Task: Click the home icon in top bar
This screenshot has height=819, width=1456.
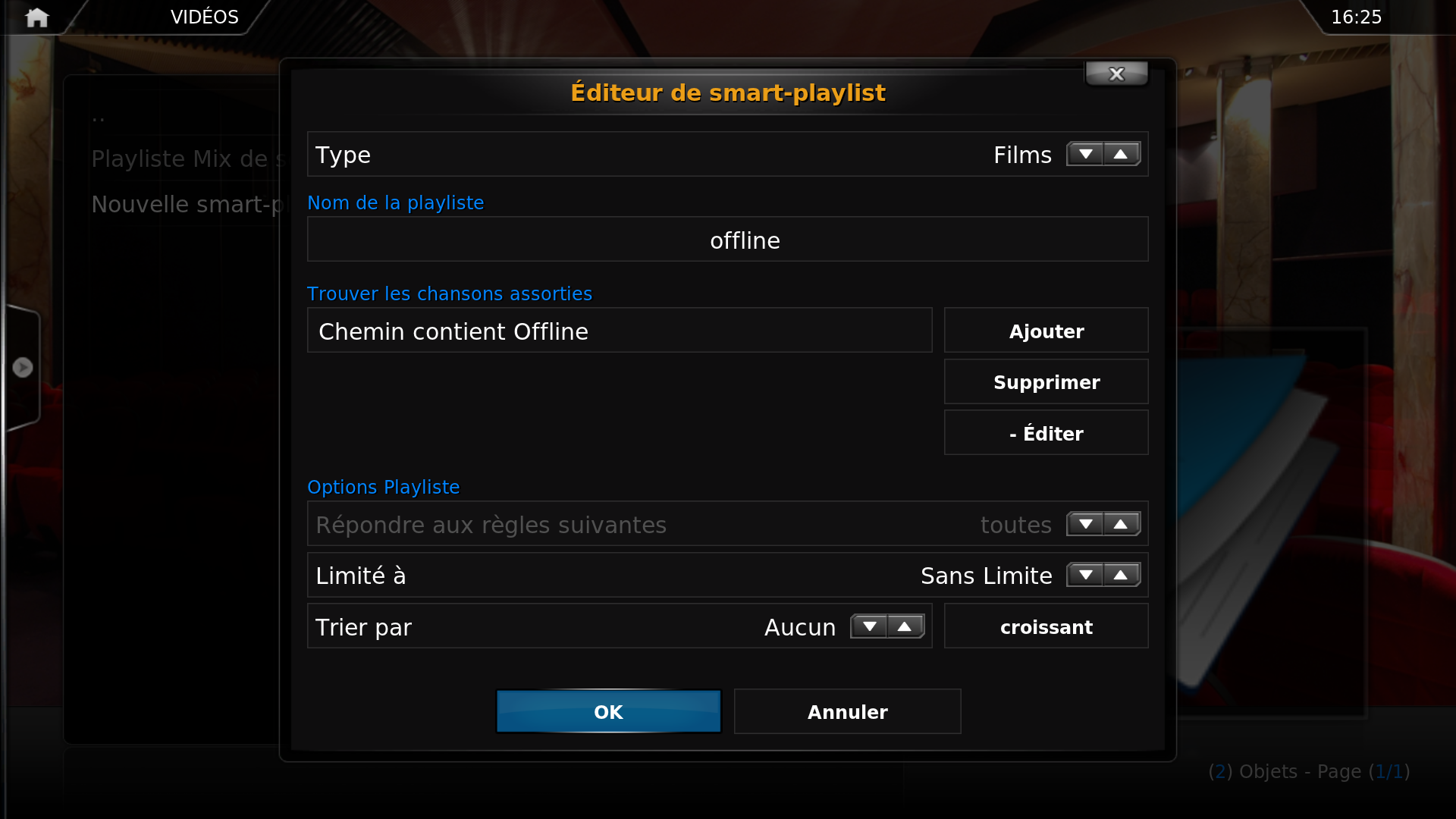Action: tap(36, 17)
